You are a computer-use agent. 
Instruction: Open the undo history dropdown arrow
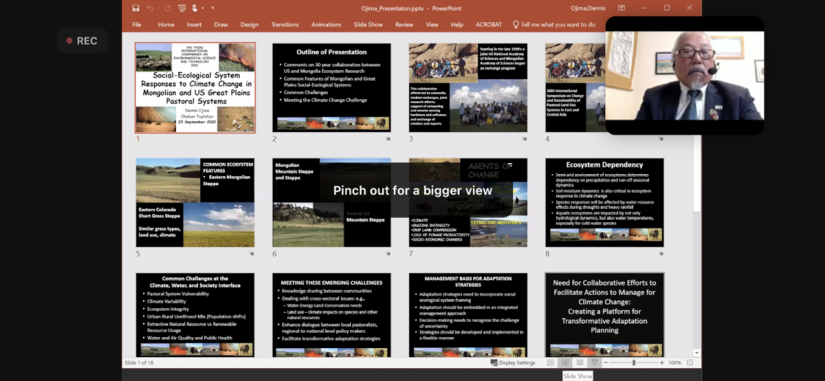pyautogui.click(x=157, y=8)
